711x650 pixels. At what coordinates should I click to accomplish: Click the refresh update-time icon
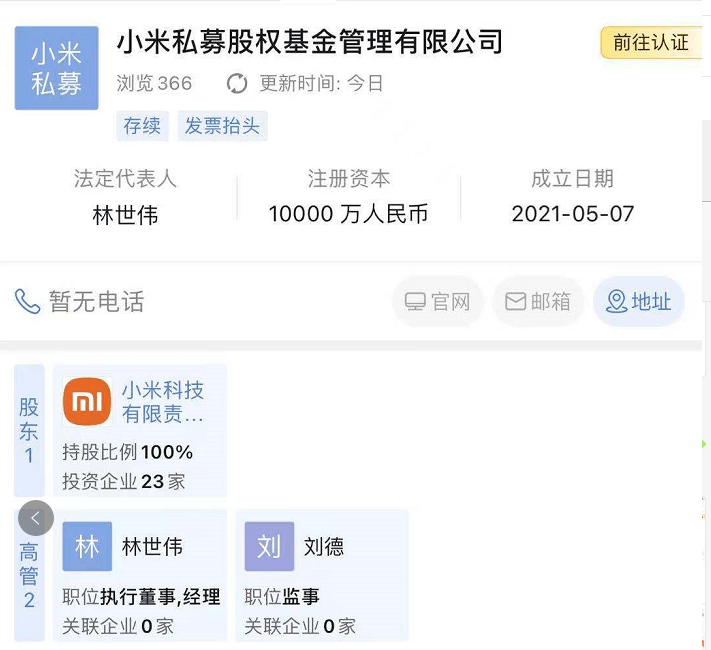click(x=237, y=84)
